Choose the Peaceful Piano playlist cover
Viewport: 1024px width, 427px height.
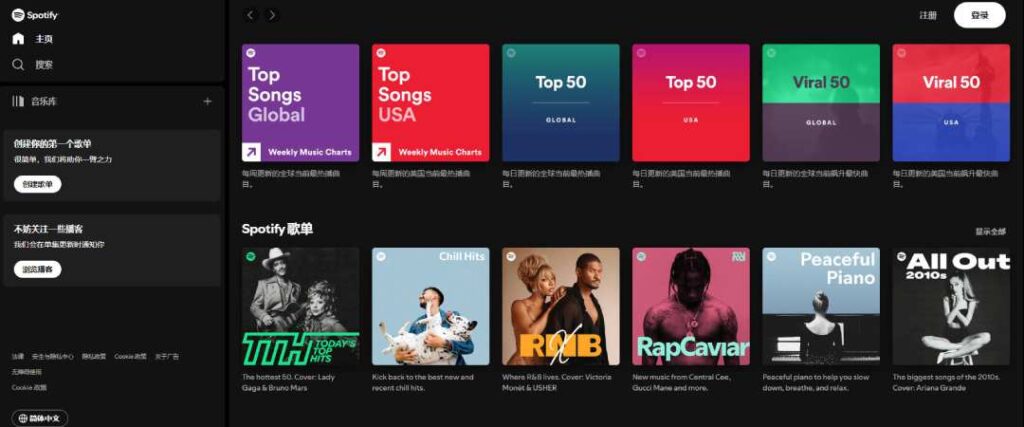pos(821,306)
